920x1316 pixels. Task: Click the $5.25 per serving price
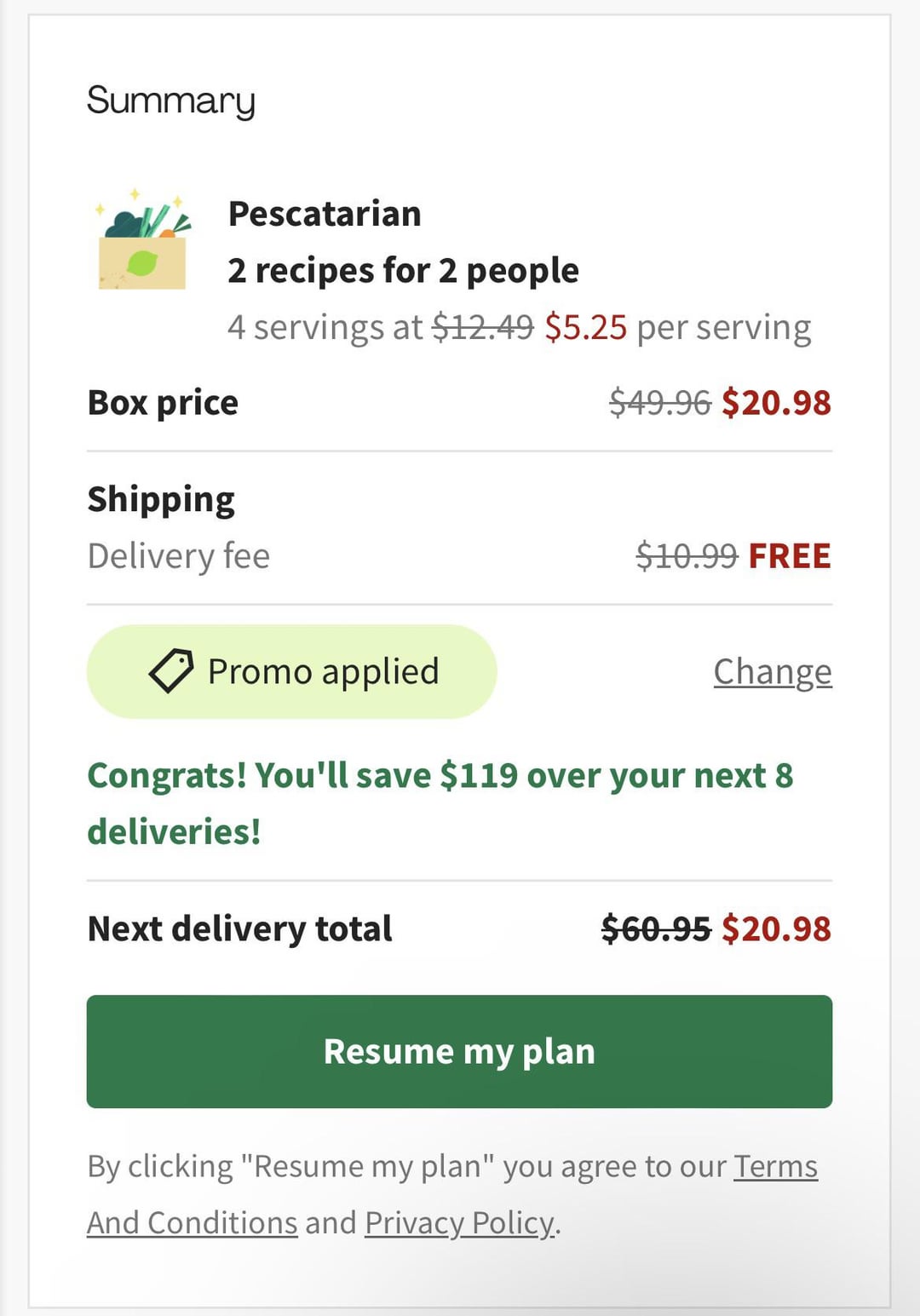tap(586, 328)
